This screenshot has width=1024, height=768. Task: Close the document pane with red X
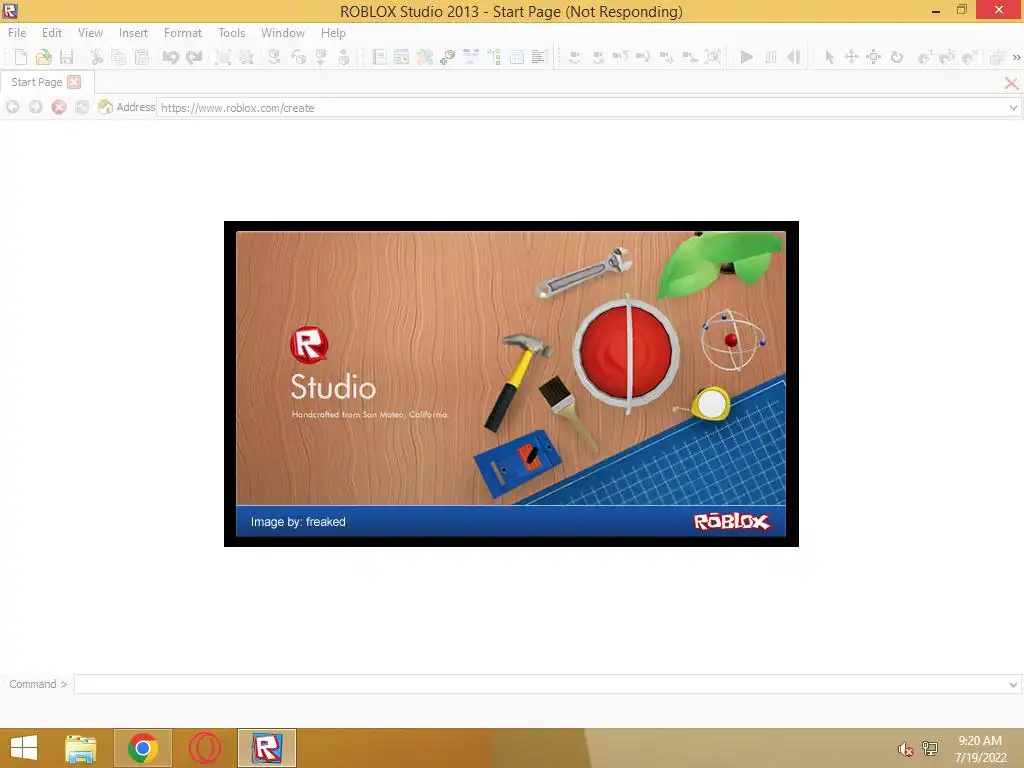tap(1012, 83)
